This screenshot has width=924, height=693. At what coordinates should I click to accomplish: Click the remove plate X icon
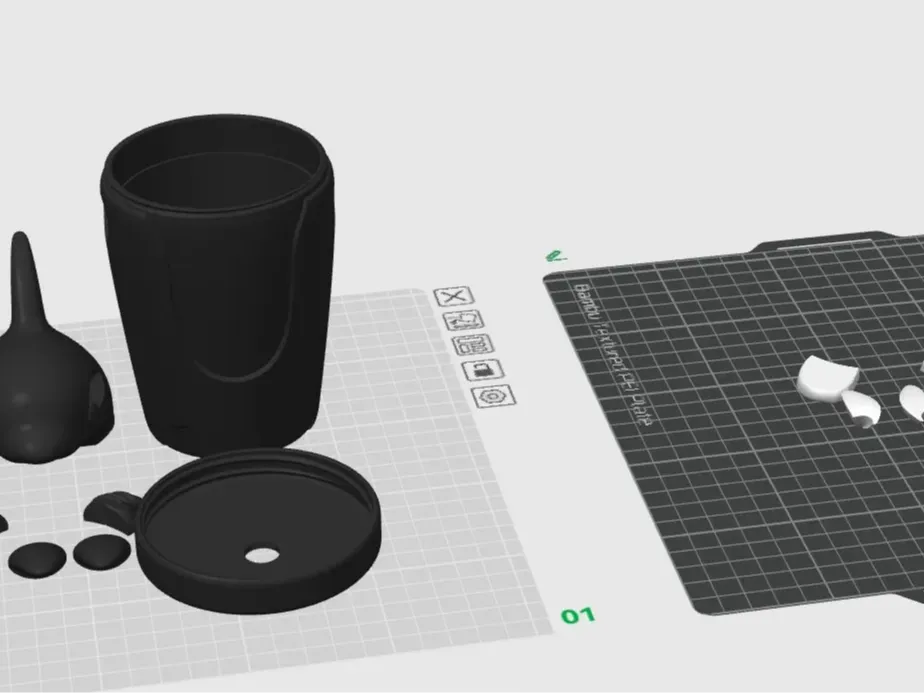point(454,297)
